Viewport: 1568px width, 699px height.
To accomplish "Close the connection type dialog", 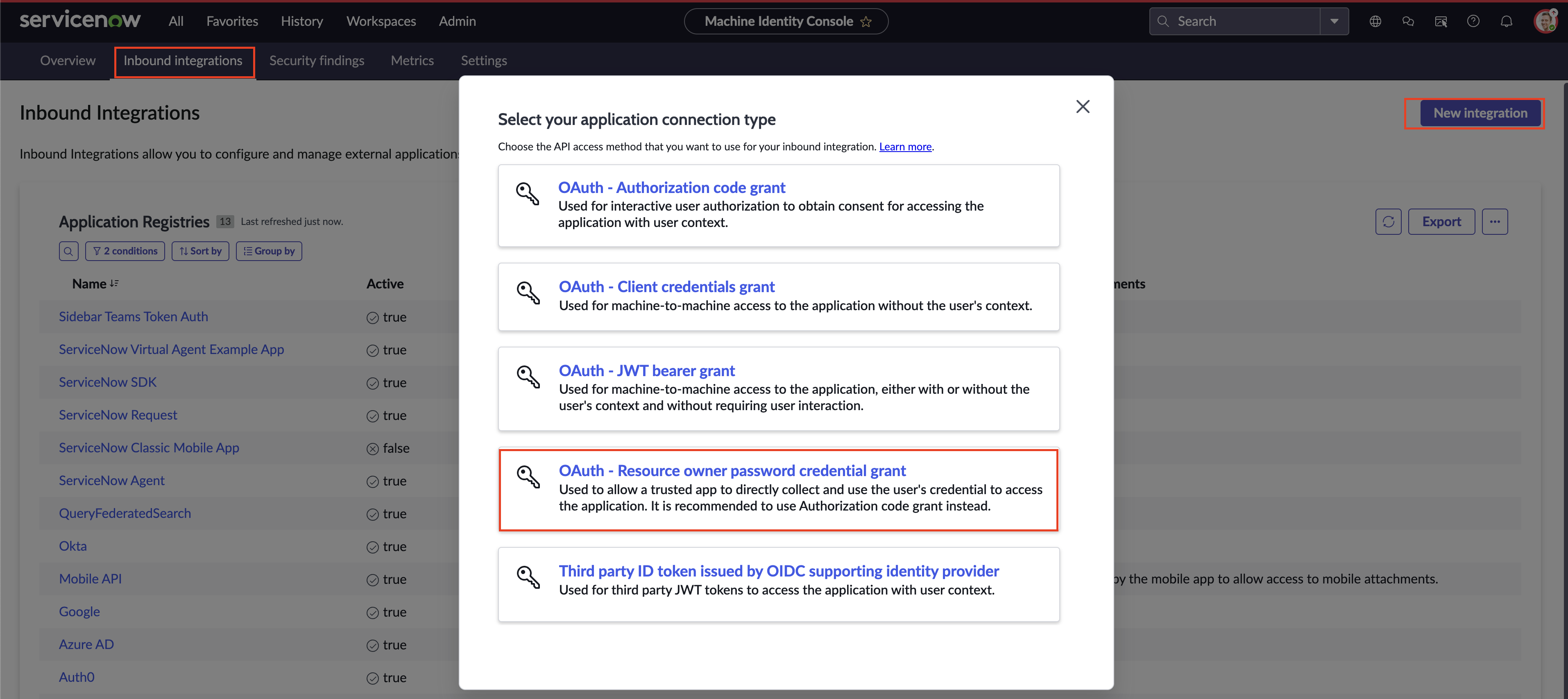I will click(1082, 107).
